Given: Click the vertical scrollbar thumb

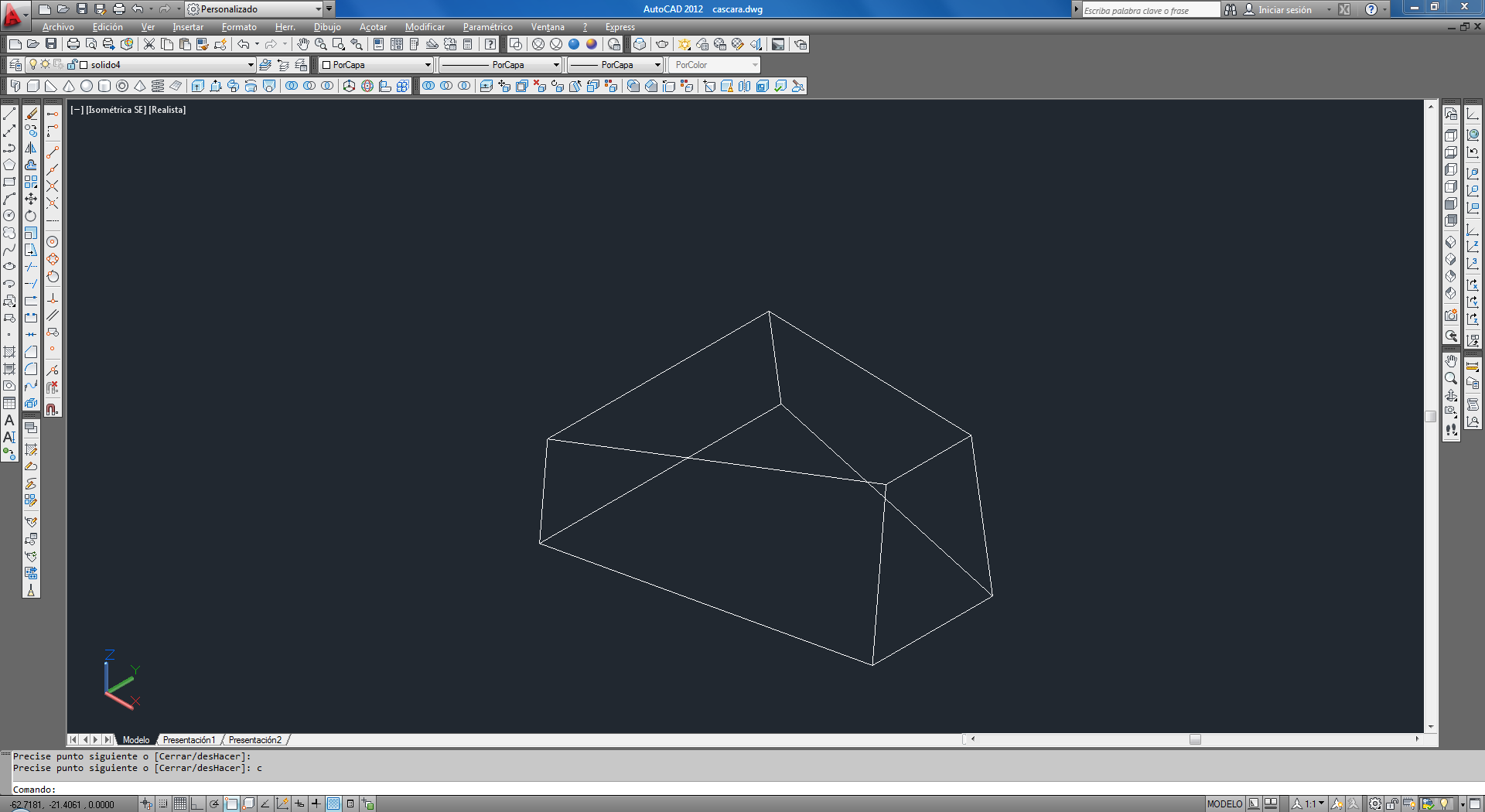Looking at the screenshot, I should (x=1431, y=416).
